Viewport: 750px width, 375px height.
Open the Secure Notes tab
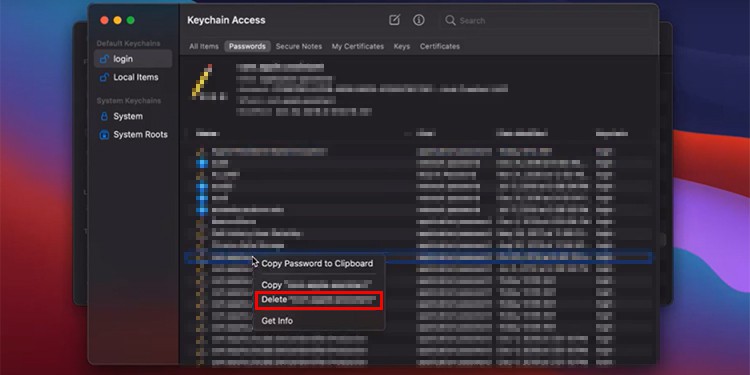click(x=299, y=46)
